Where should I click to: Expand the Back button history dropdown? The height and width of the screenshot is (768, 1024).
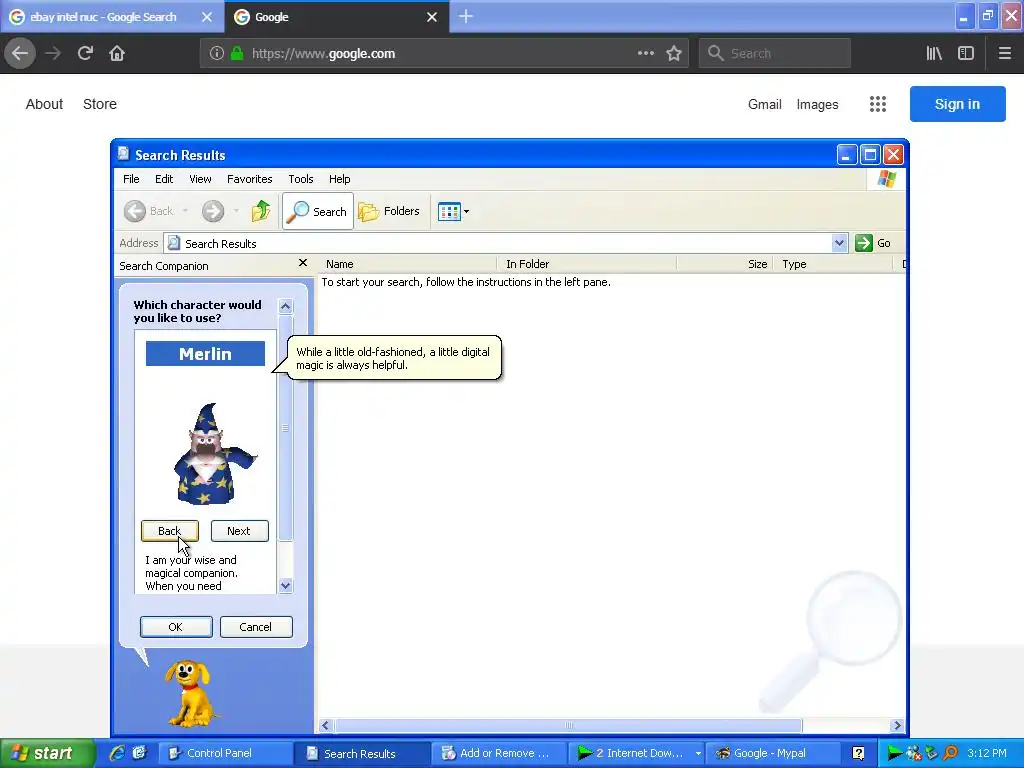coord(185,211)
